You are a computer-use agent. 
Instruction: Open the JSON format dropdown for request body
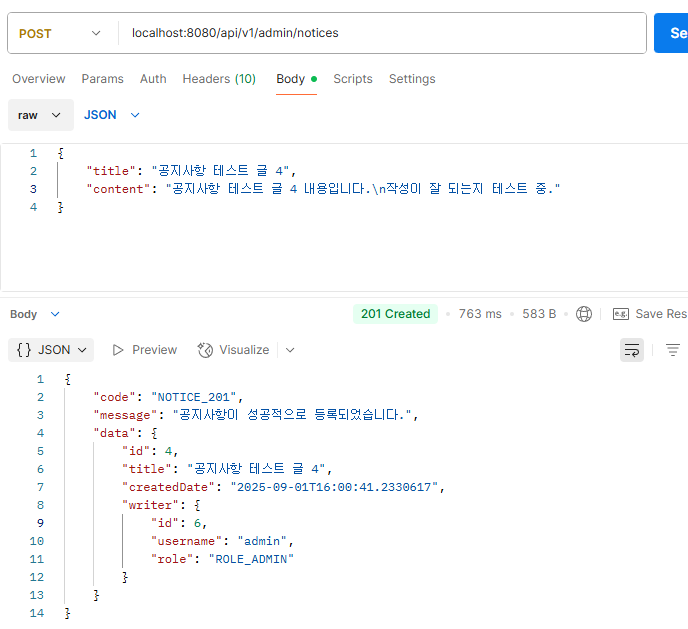click(x=111, y=115)
